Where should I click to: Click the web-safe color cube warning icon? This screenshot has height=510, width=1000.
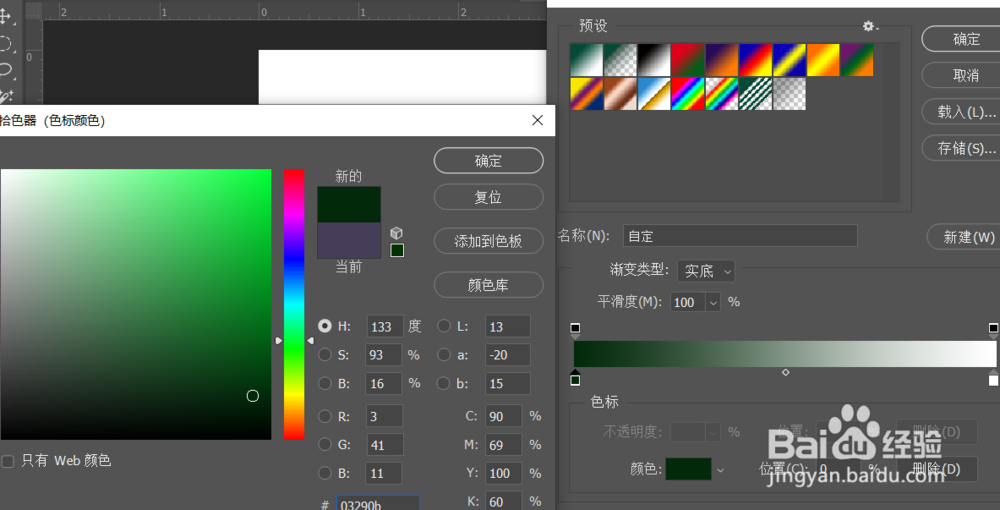397,233
